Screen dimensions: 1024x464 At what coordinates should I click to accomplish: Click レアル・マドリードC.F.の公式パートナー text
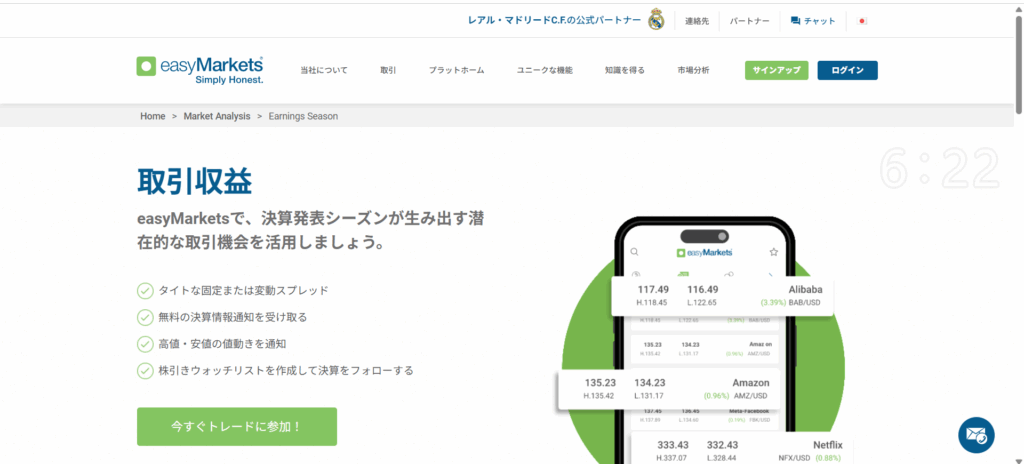click(554, 20)
